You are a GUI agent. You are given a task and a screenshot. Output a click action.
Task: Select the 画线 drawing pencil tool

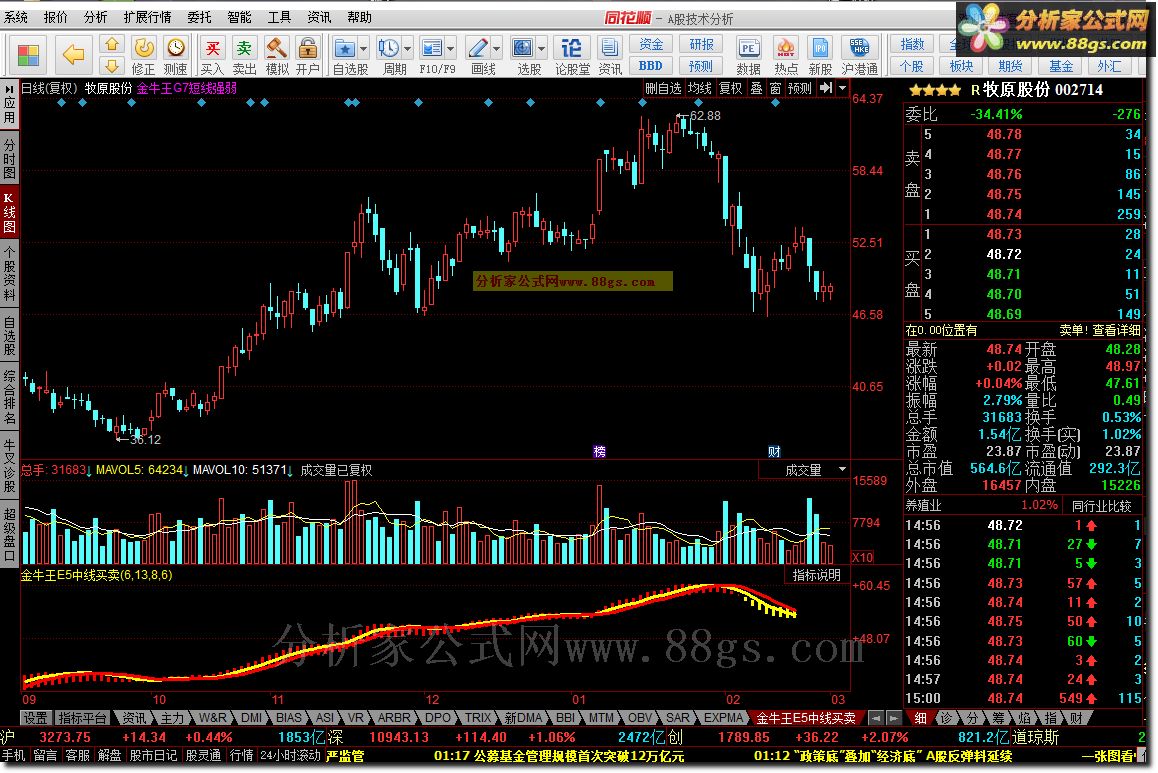pos(478,49)
